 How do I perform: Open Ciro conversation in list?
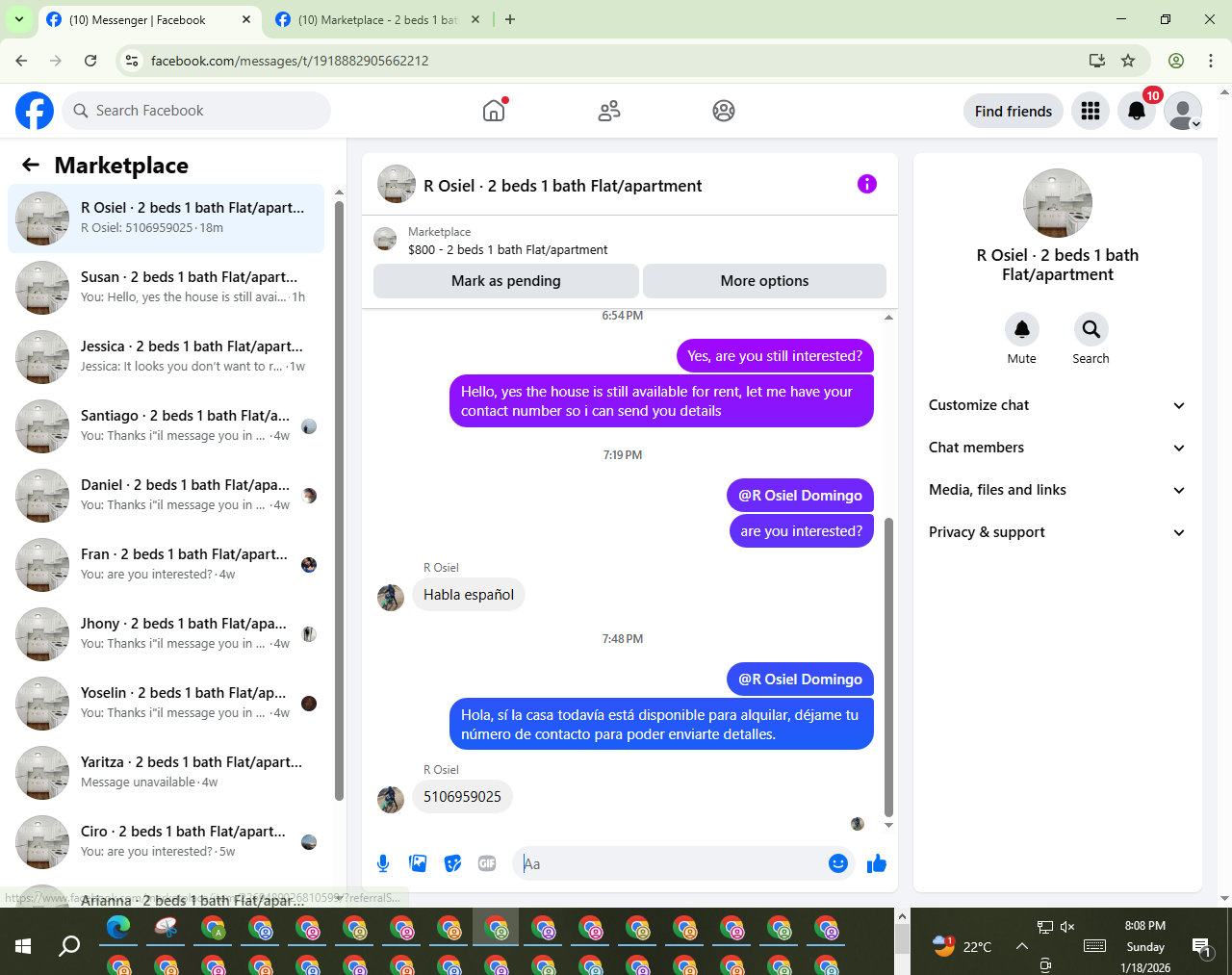pyautogui.click(x=166, y=842)
